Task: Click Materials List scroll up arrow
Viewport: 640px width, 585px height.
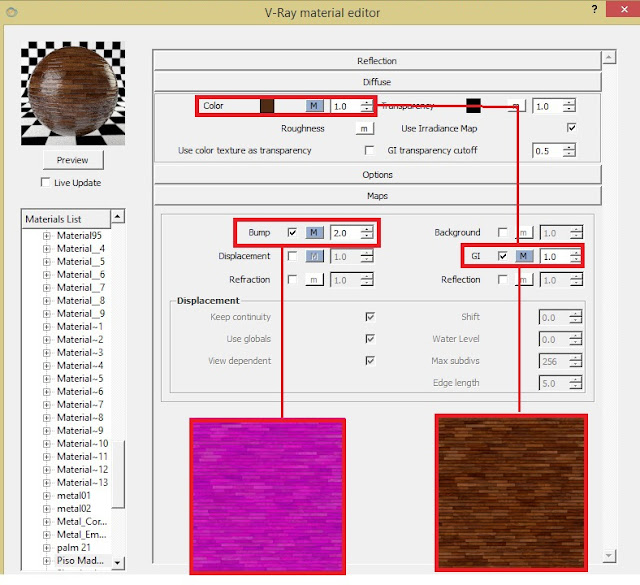Action: click(x=118, y=216)
